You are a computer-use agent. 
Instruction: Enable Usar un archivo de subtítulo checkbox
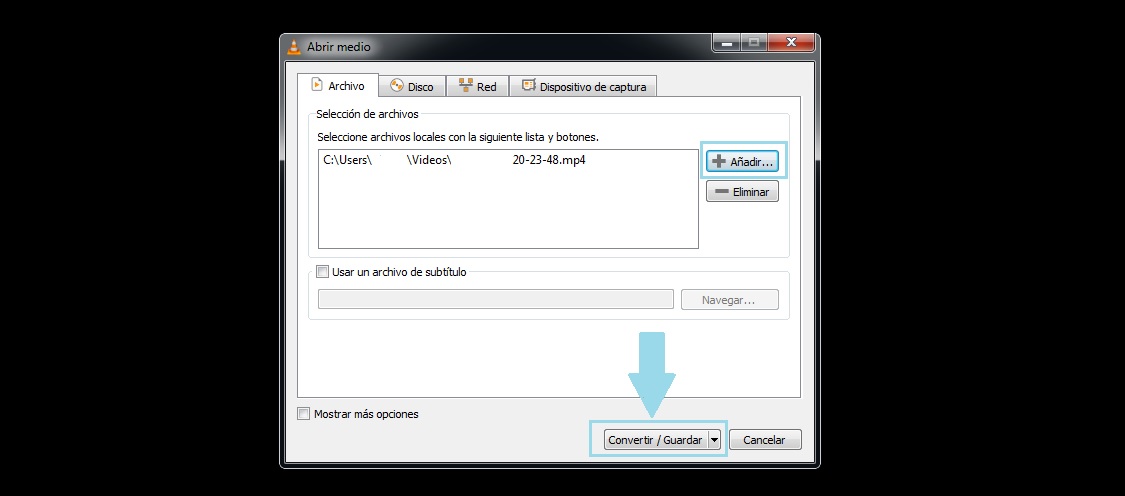point(323,272)
